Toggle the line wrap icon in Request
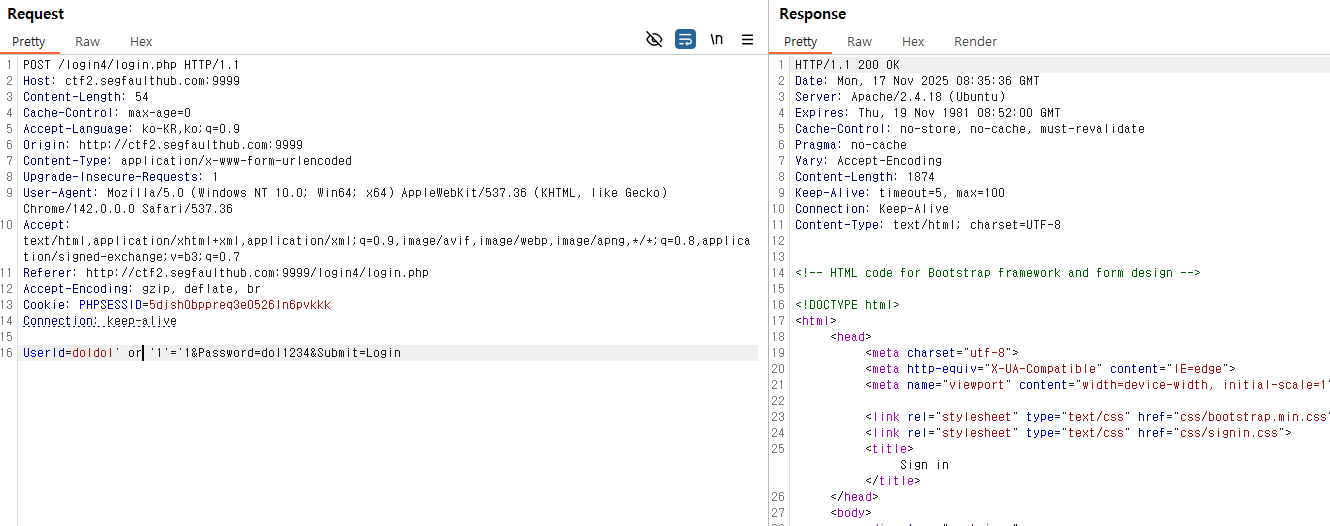The height and width of the screenshot is (526, 1330). click(685, 40)
